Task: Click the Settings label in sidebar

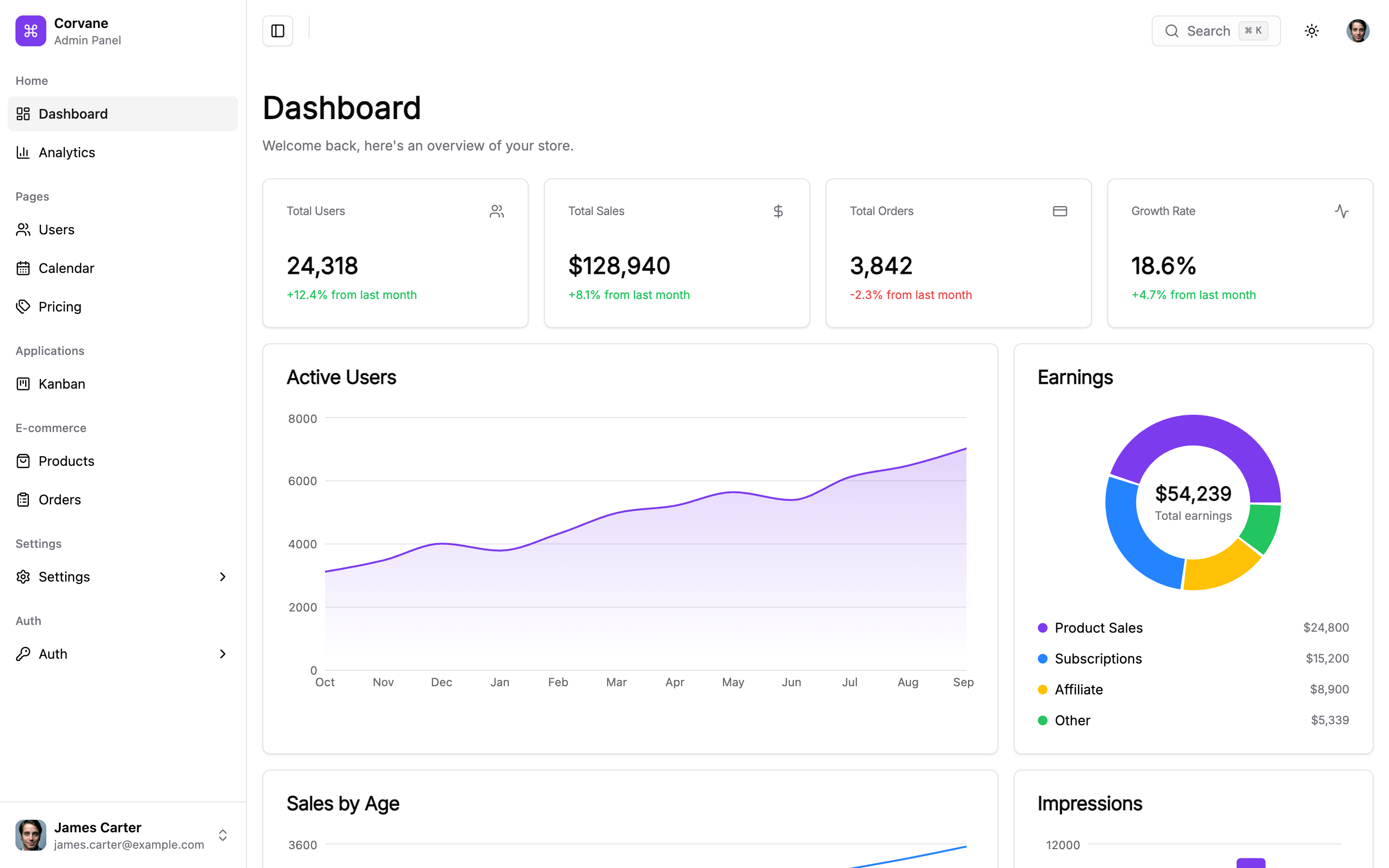Action: (x=64, y=576)
